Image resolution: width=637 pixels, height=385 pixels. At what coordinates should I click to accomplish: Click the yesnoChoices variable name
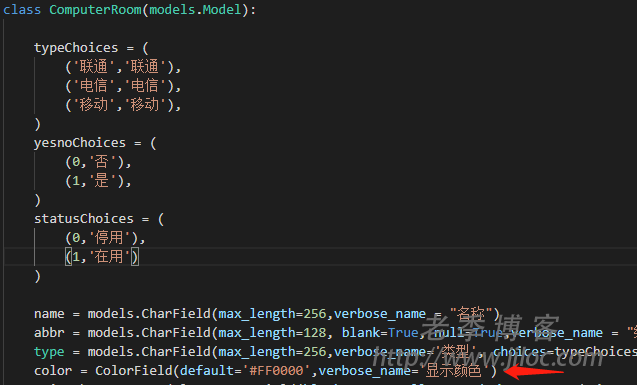coord(80,143)
